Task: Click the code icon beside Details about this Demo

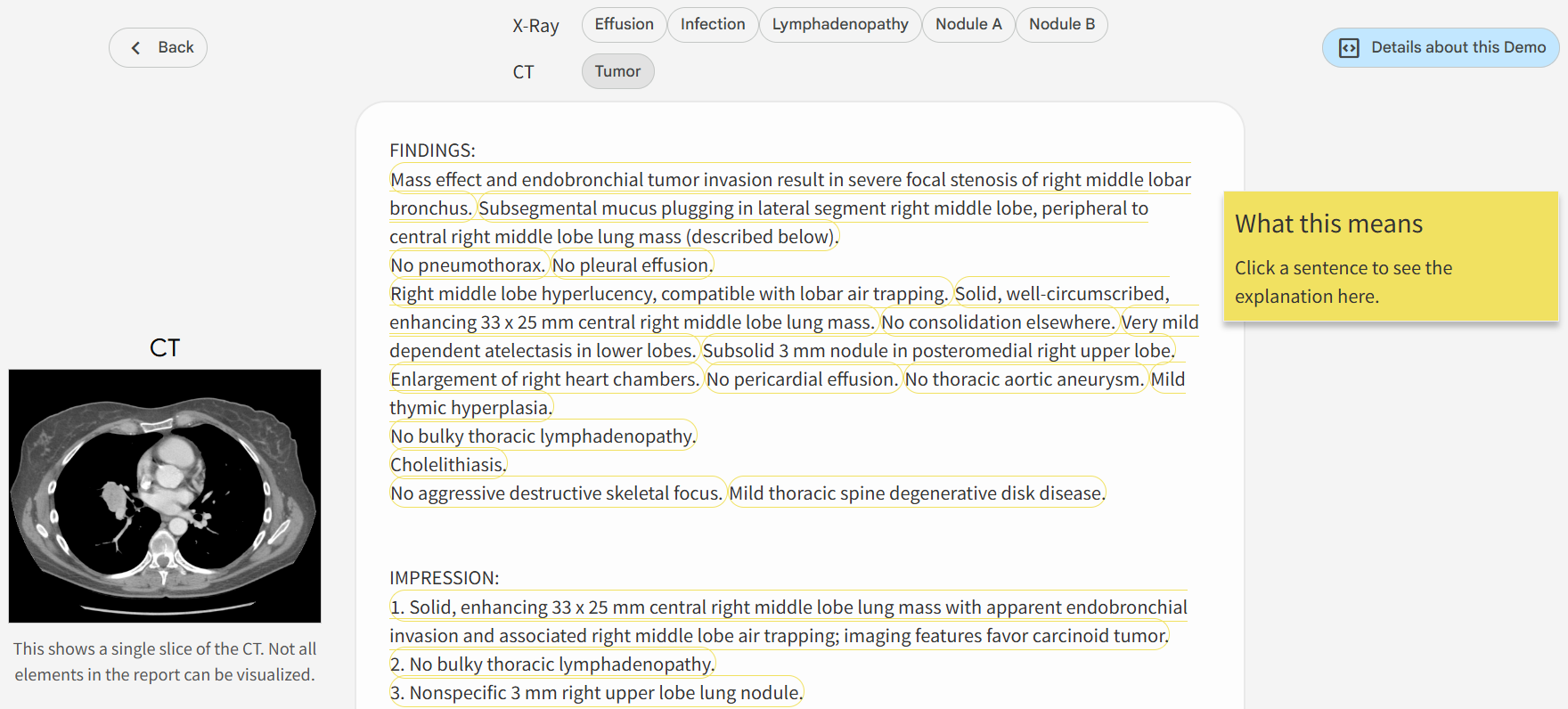Action: pos(1349,48)
